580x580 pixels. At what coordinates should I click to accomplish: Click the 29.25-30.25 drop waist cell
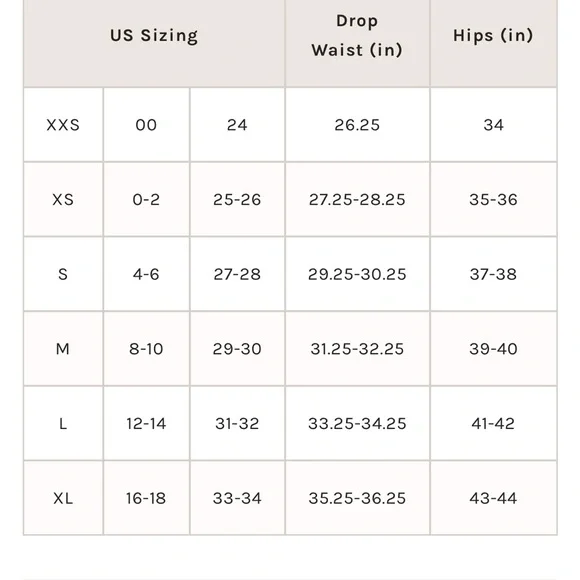[x=357, y=274]
